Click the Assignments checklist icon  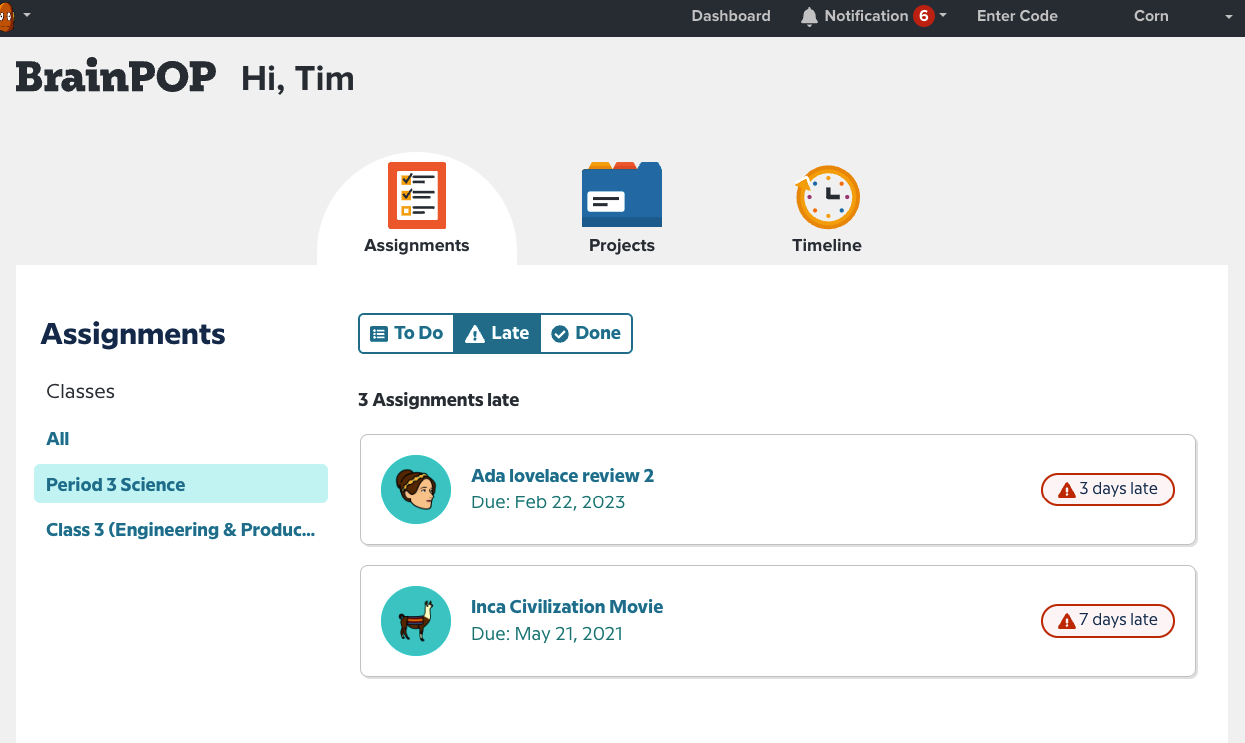[x=416, y=196]
